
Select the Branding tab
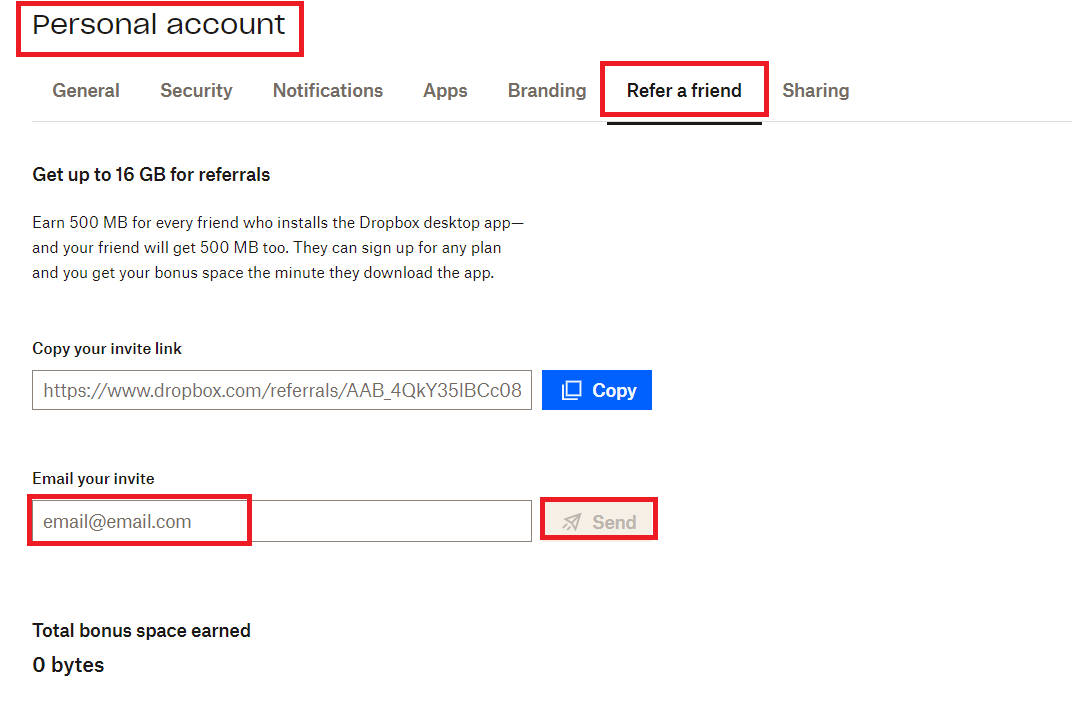tap(547, 90)
